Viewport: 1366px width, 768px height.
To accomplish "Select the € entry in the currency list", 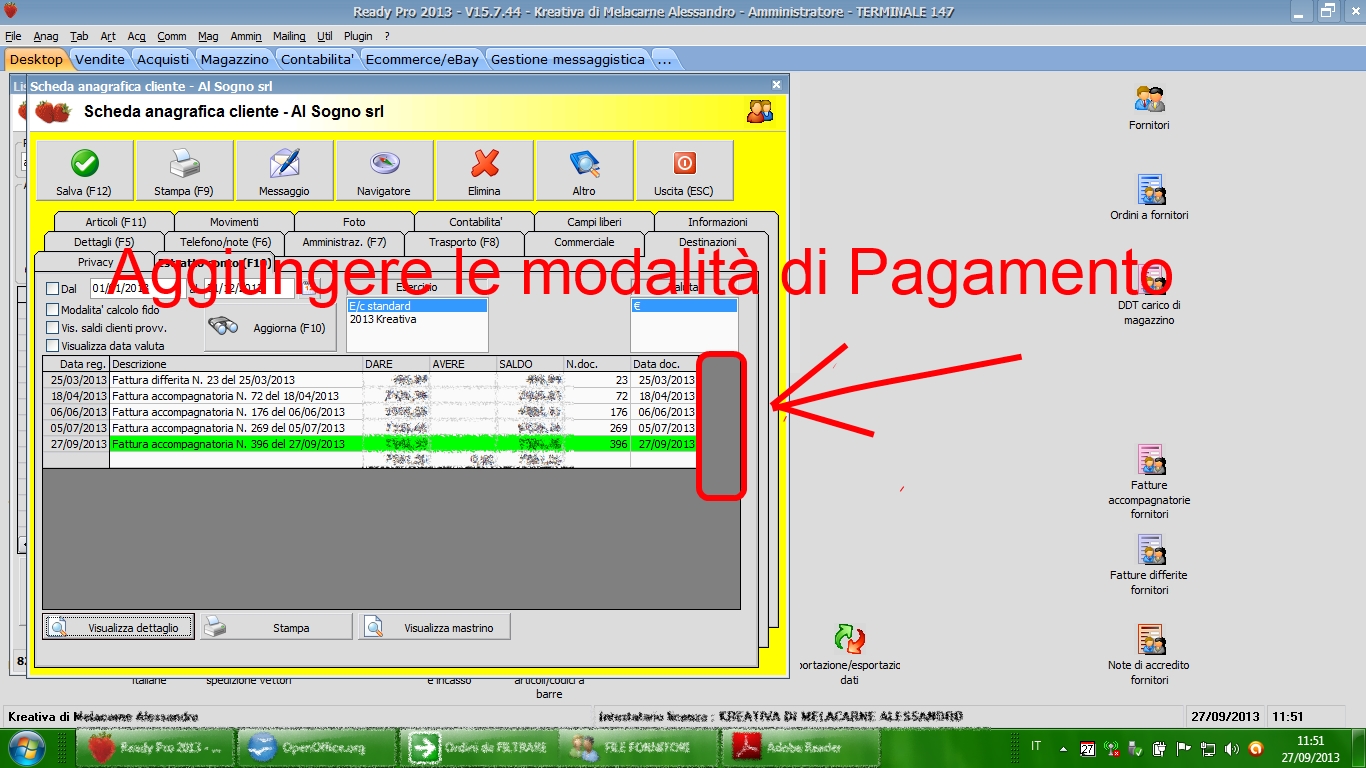I will 684,306.
